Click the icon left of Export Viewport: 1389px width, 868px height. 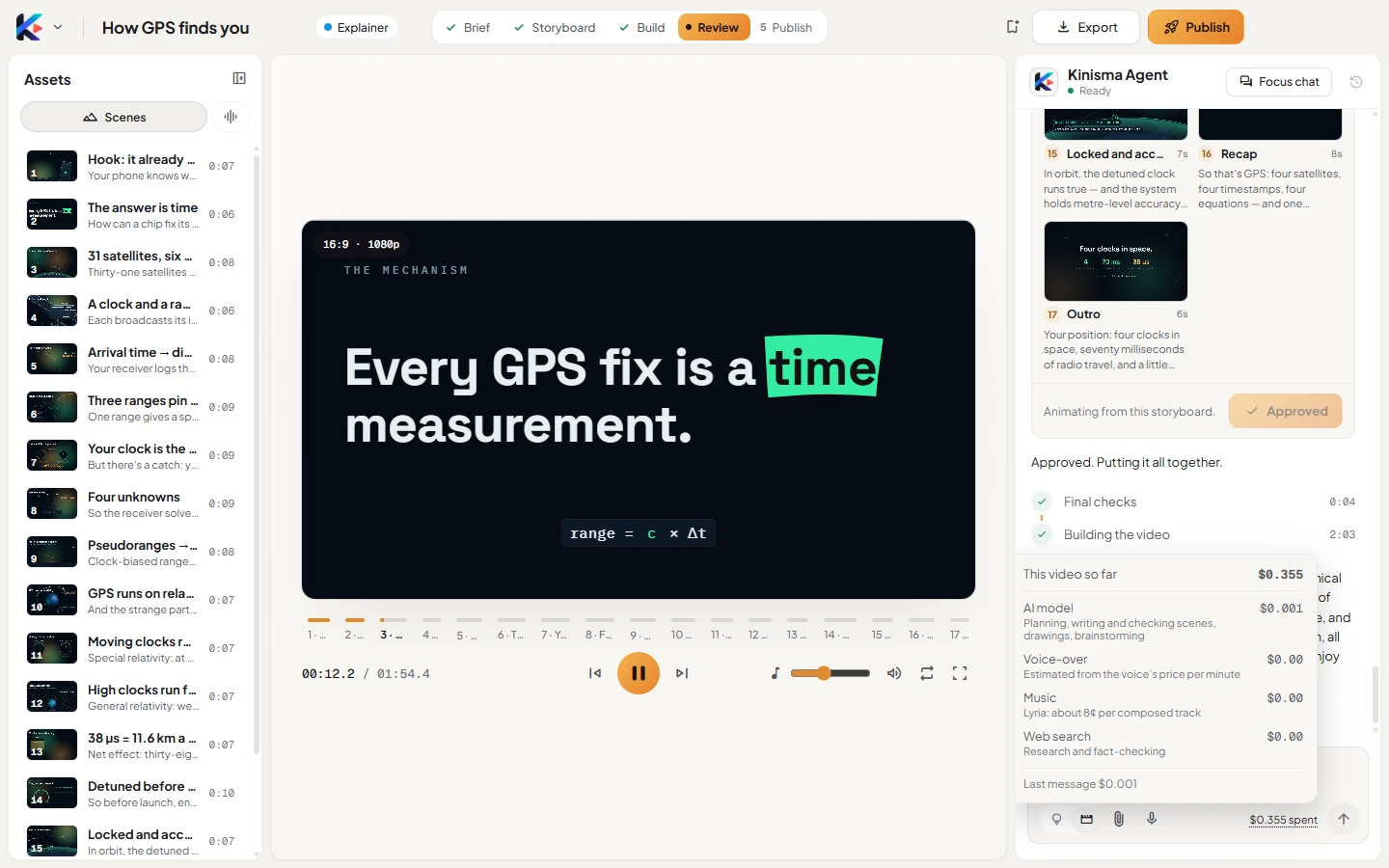coord(1012,27)
